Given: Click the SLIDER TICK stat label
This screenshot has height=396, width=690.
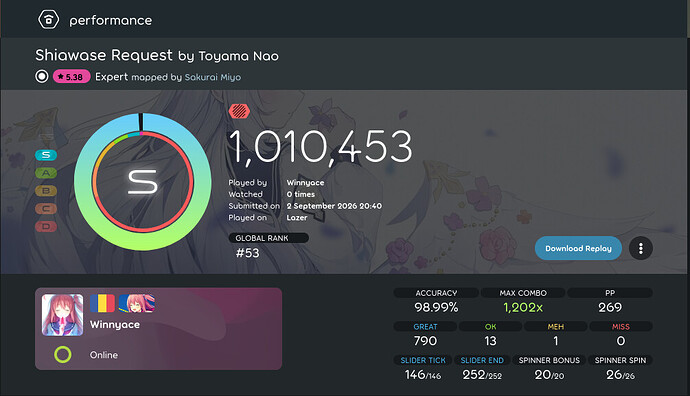Looking at the screenshot, I should point(423,360).
